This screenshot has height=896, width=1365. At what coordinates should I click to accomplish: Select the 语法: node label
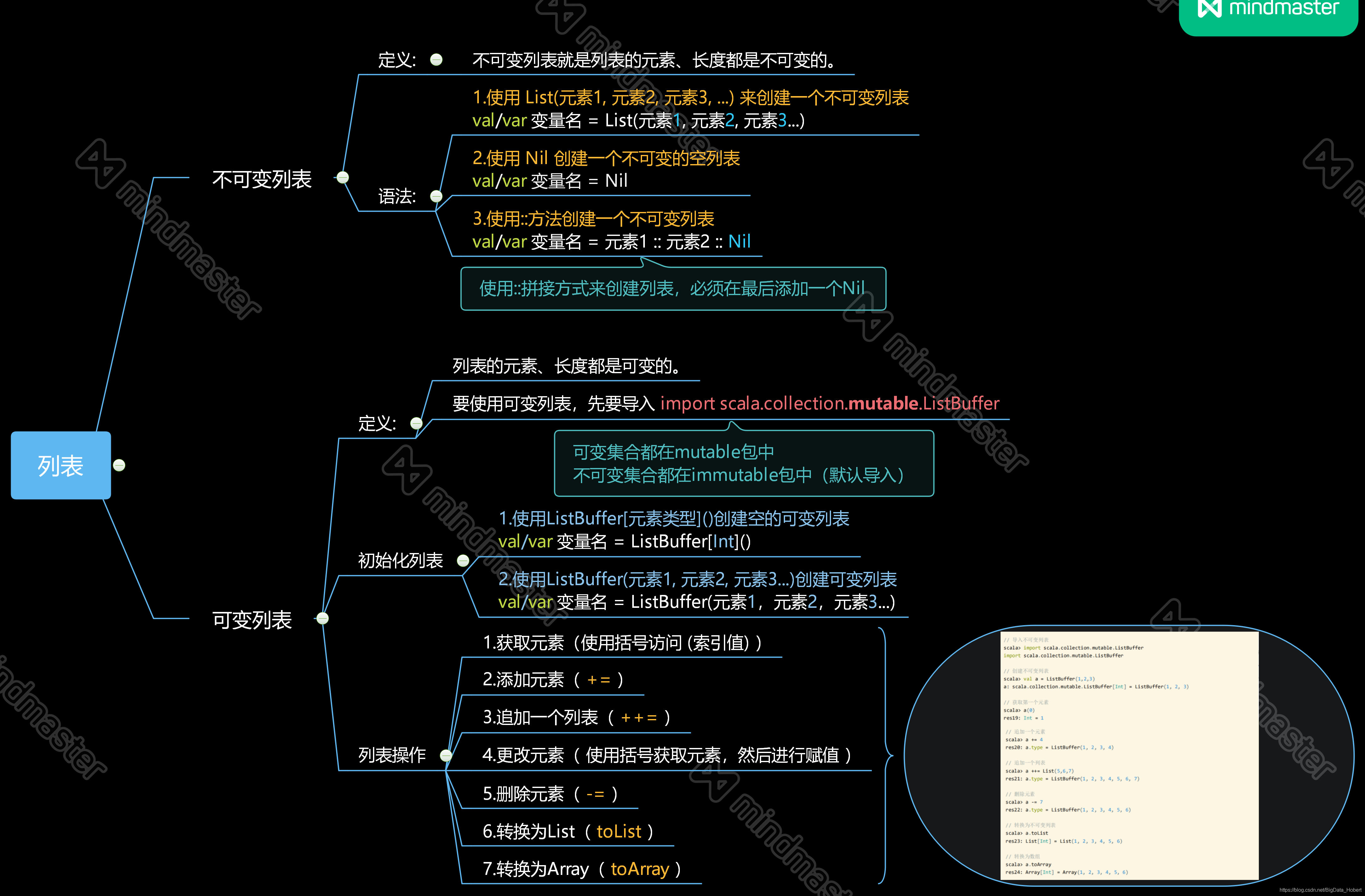pos(397,197)
